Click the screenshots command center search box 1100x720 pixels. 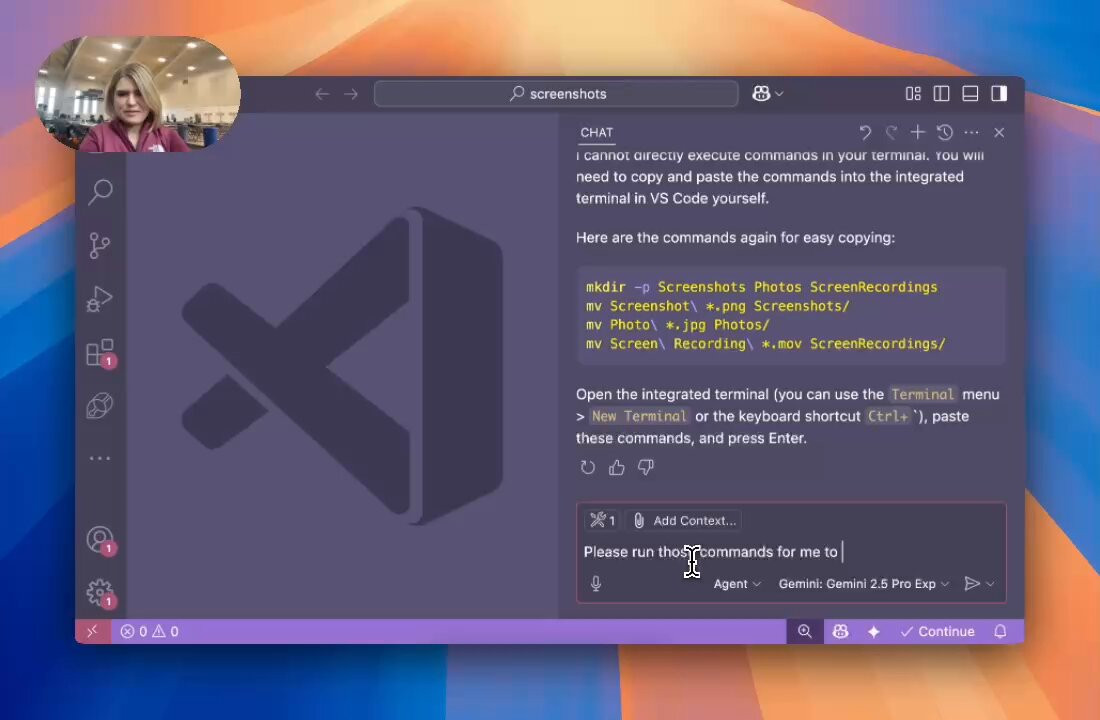556,93
